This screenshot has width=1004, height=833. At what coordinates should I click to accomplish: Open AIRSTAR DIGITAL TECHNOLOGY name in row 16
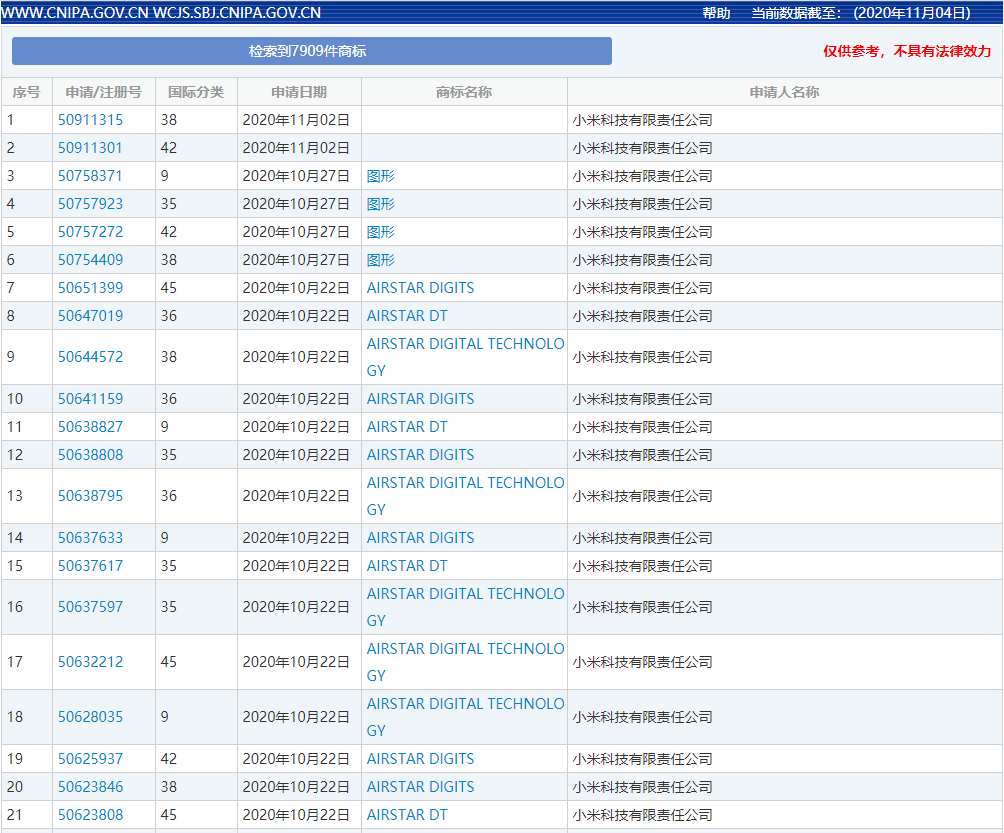[465, 607]
